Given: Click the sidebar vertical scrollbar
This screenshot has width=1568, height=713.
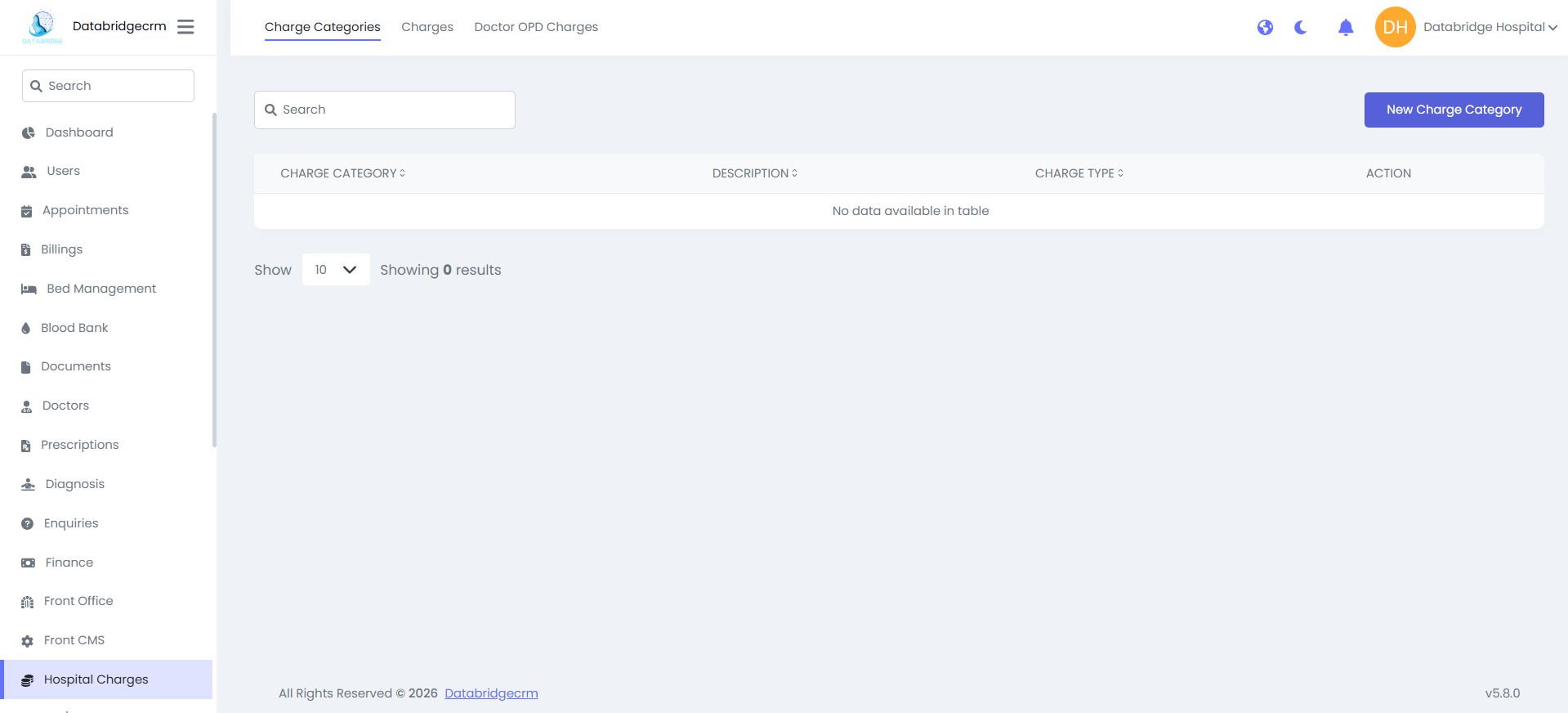Looking at the screenshot, I should coord(214,280).
